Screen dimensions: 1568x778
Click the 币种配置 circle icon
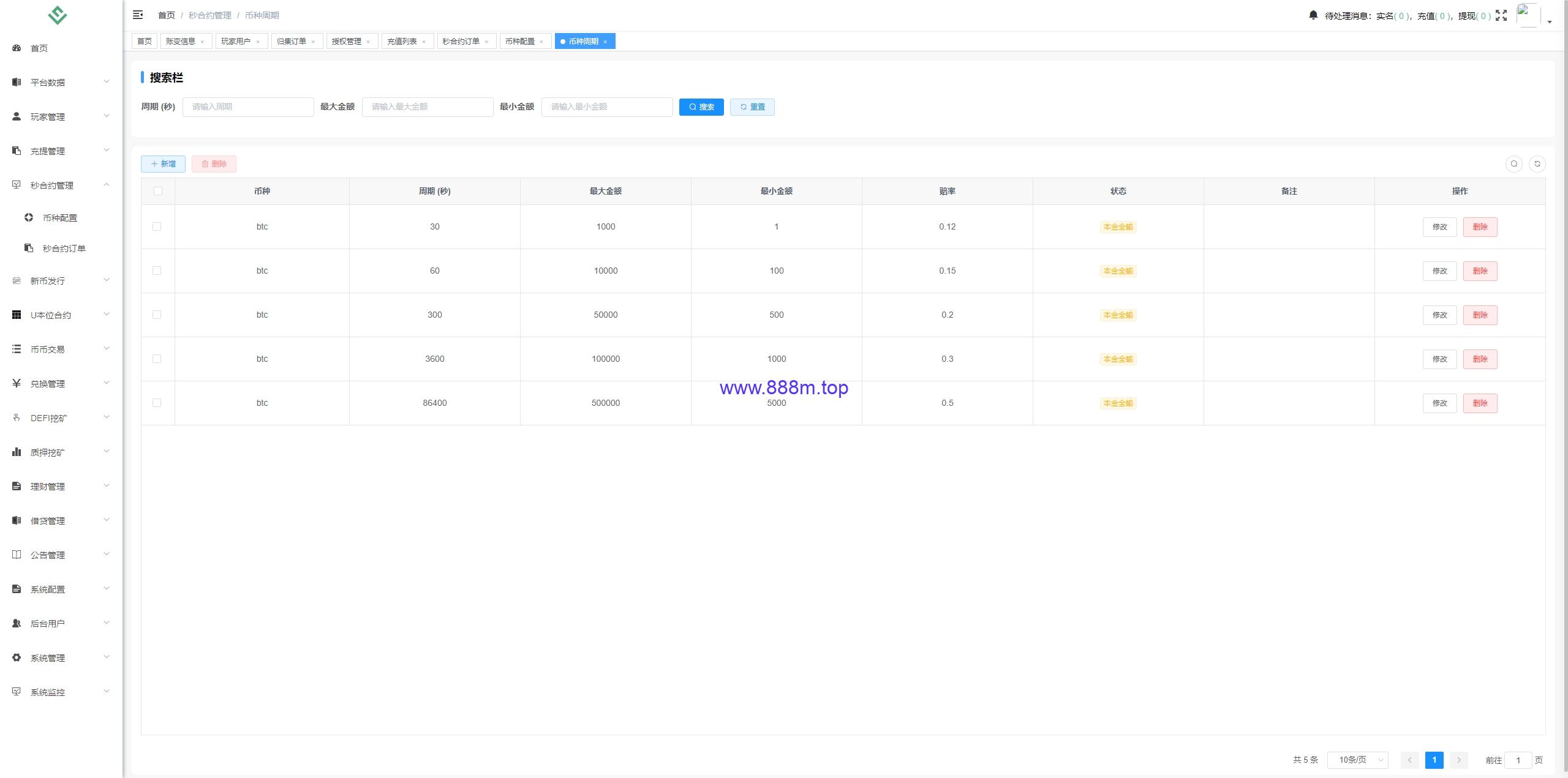point(29,217)
